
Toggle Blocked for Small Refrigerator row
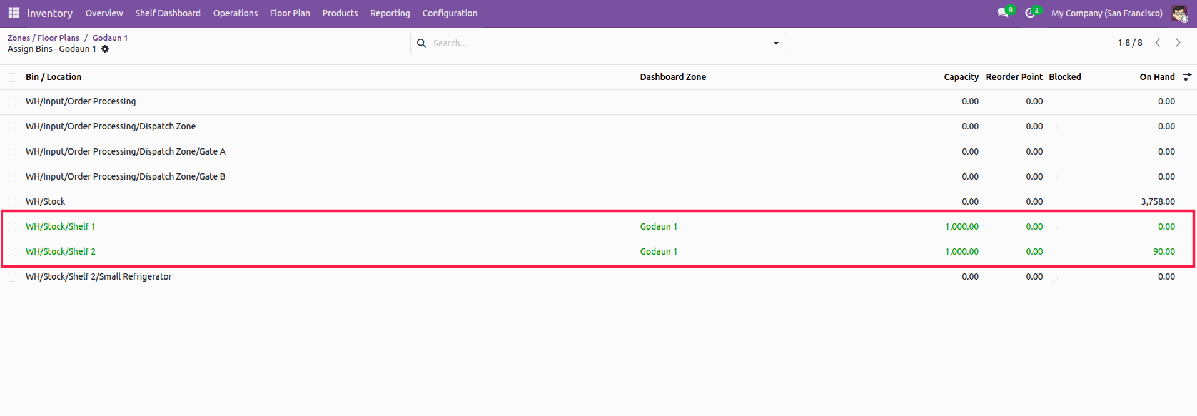coord(1053,277)
